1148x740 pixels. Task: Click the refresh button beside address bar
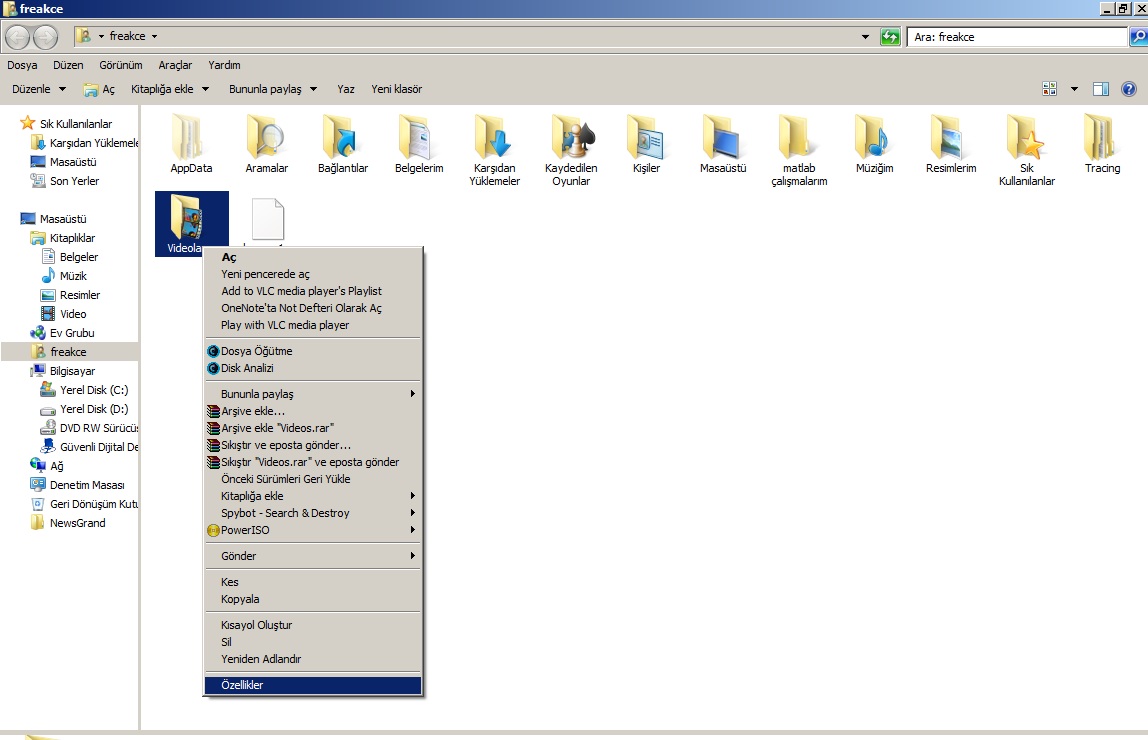[890, 37]
